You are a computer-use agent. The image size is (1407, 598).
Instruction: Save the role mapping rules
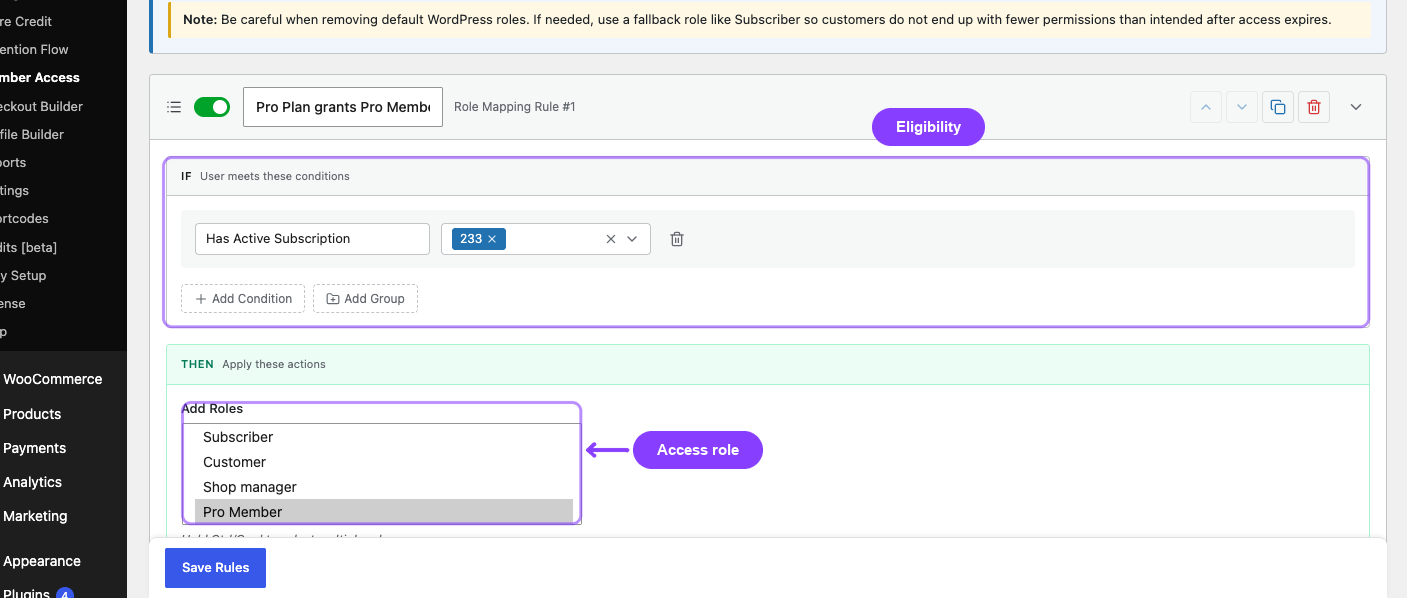[215, 568]
